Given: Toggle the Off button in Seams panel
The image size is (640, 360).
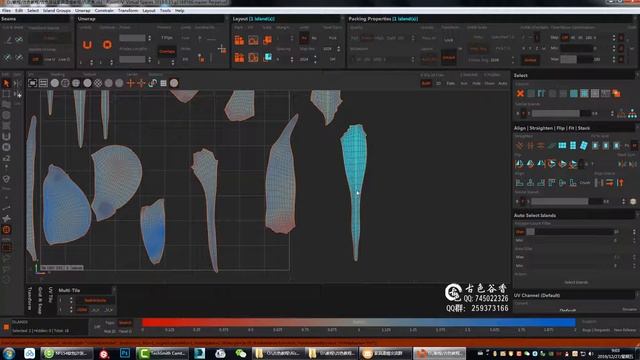Looking at the screenshot, I should (36, 59).
